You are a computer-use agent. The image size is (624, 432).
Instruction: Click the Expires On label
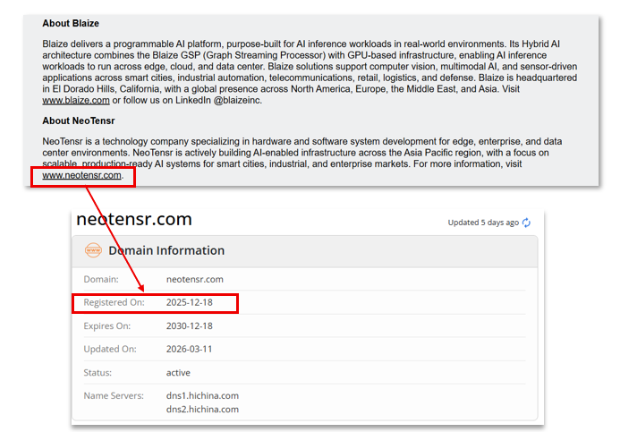coord(107,326)
